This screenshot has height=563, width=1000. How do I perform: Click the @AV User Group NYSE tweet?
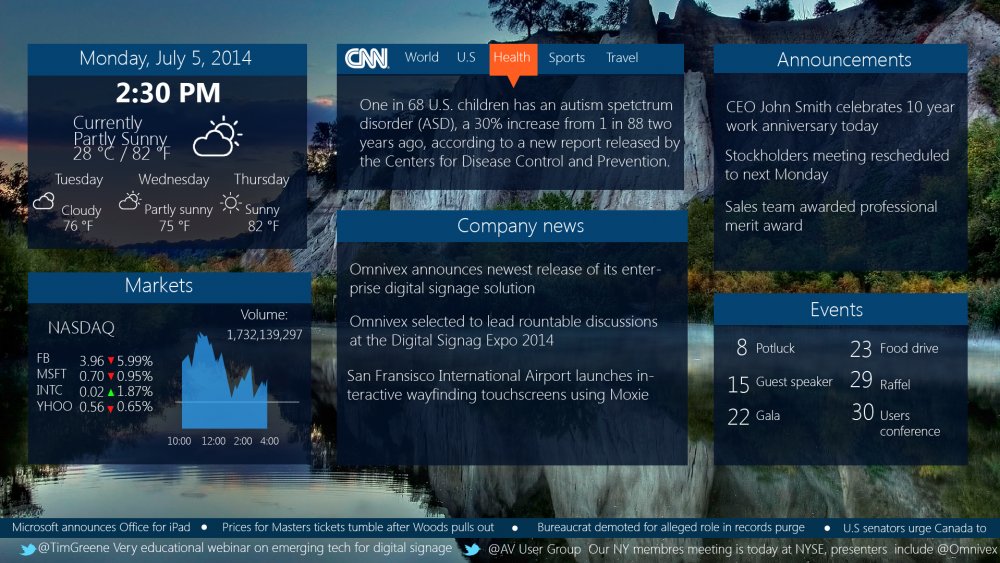(742, 549)
